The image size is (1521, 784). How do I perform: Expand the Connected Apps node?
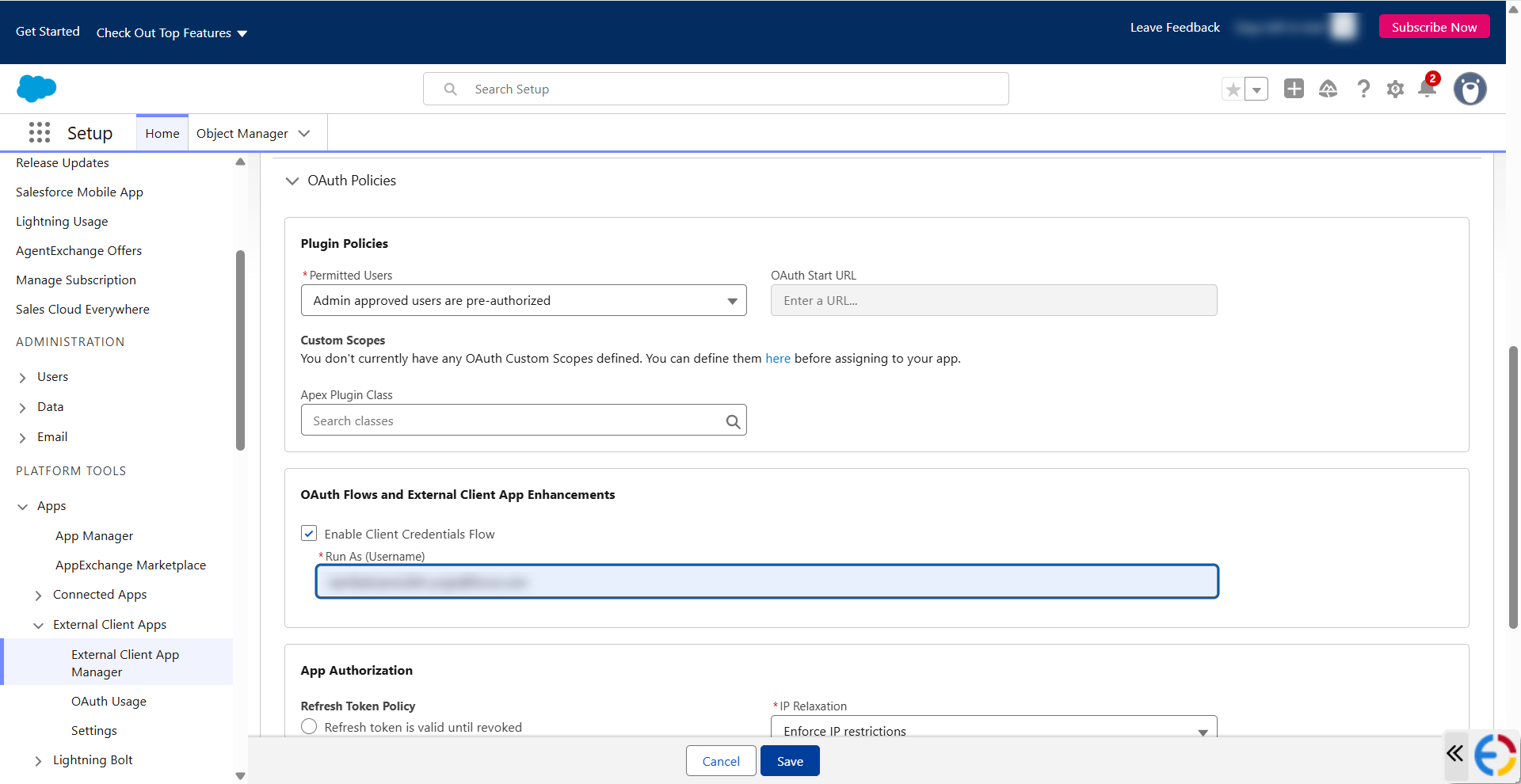pyautogui.click(x=38, y=596)
